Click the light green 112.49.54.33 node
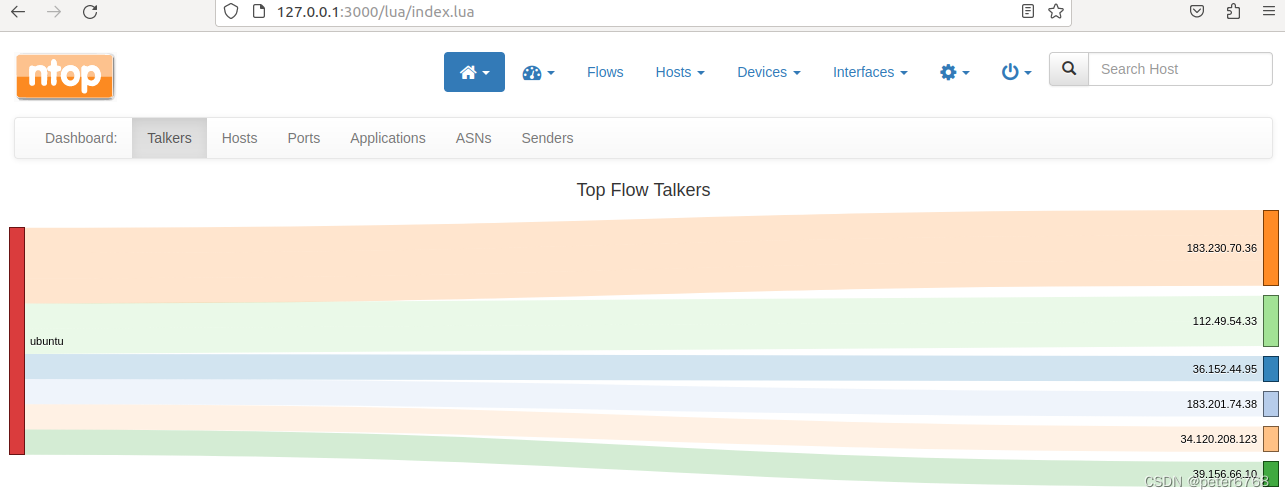The image size is (1285, 499). [x=1271, y=321]
